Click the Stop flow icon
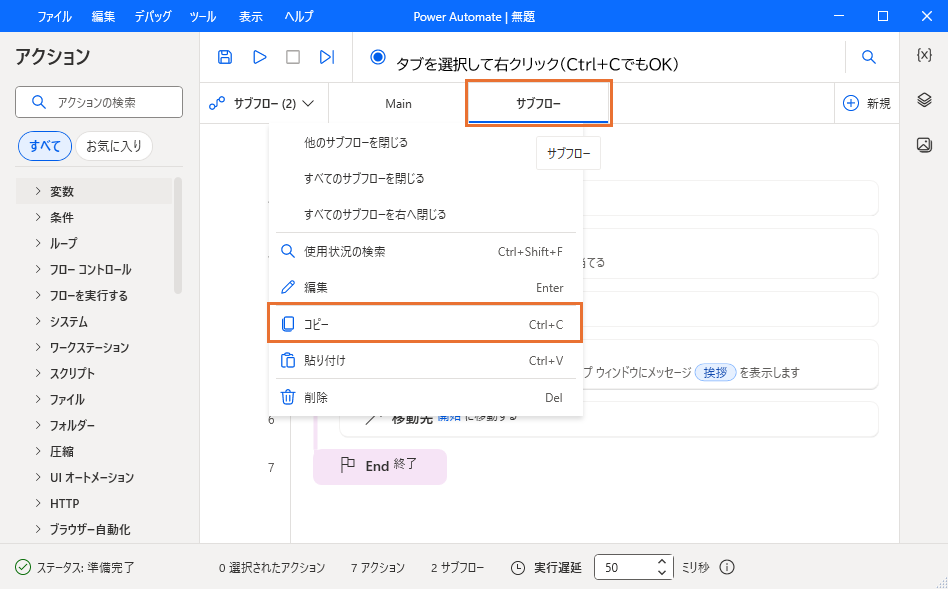 (x=293, y=57)
